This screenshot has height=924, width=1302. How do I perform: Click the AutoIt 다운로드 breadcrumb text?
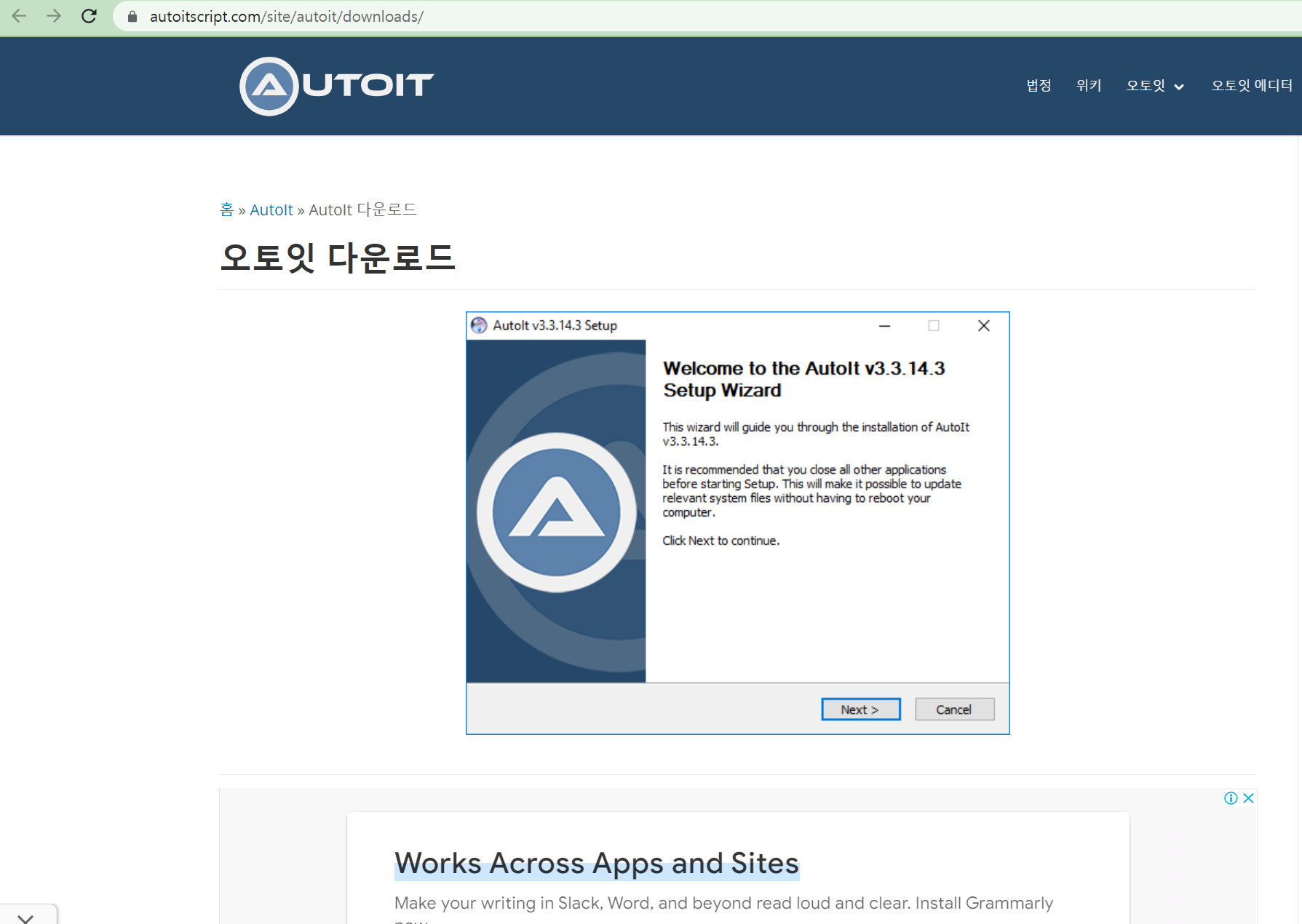pyautogui.click(x=362, y=210)
